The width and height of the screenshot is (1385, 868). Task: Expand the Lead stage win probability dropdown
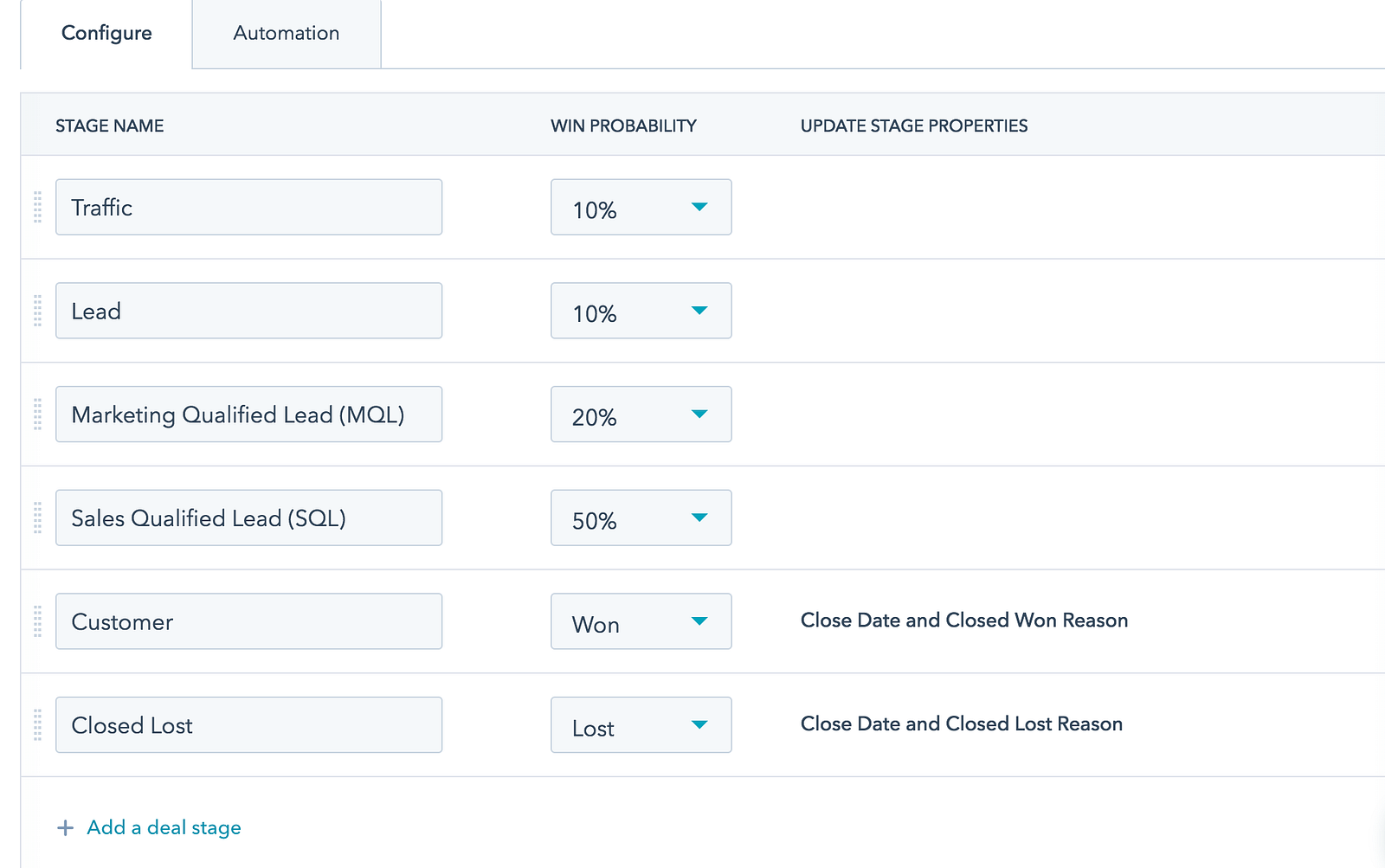(641, 311)
